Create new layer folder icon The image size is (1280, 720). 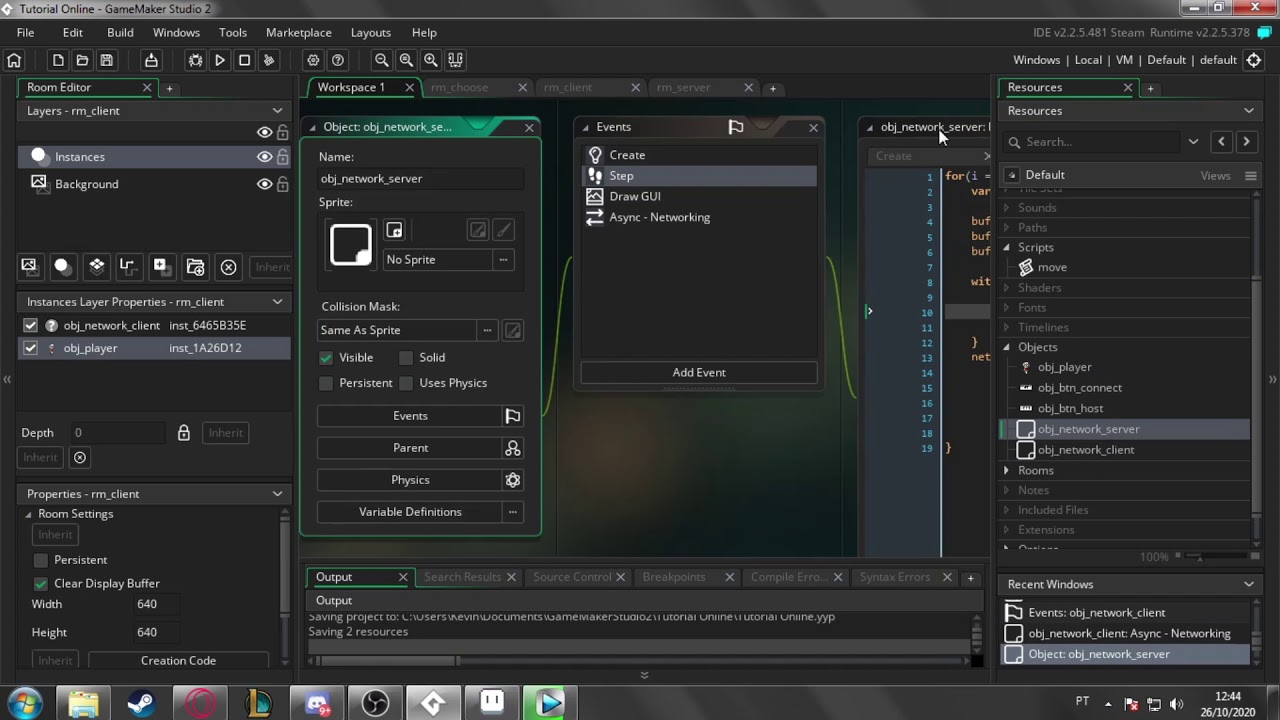[195, 266]
